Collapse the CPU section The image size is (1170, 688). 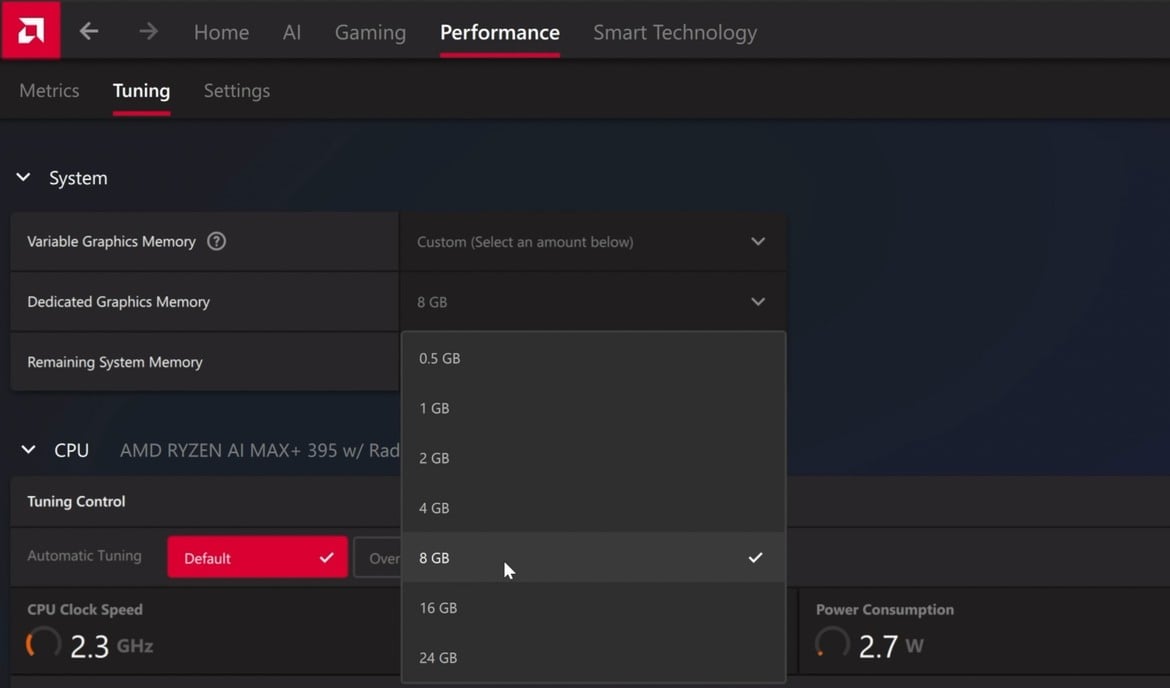(28, 450)
